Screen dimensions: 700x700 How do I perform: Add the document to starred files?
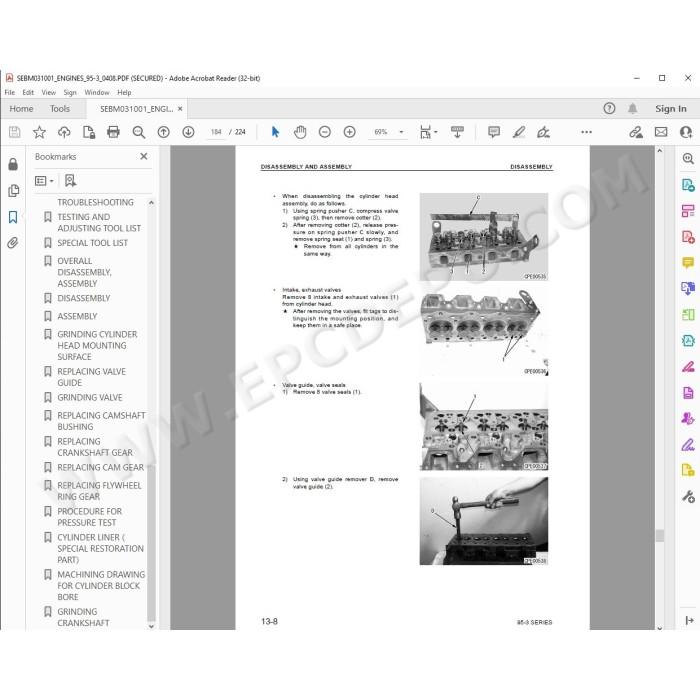pyautogui.click(x=39, y=132)
